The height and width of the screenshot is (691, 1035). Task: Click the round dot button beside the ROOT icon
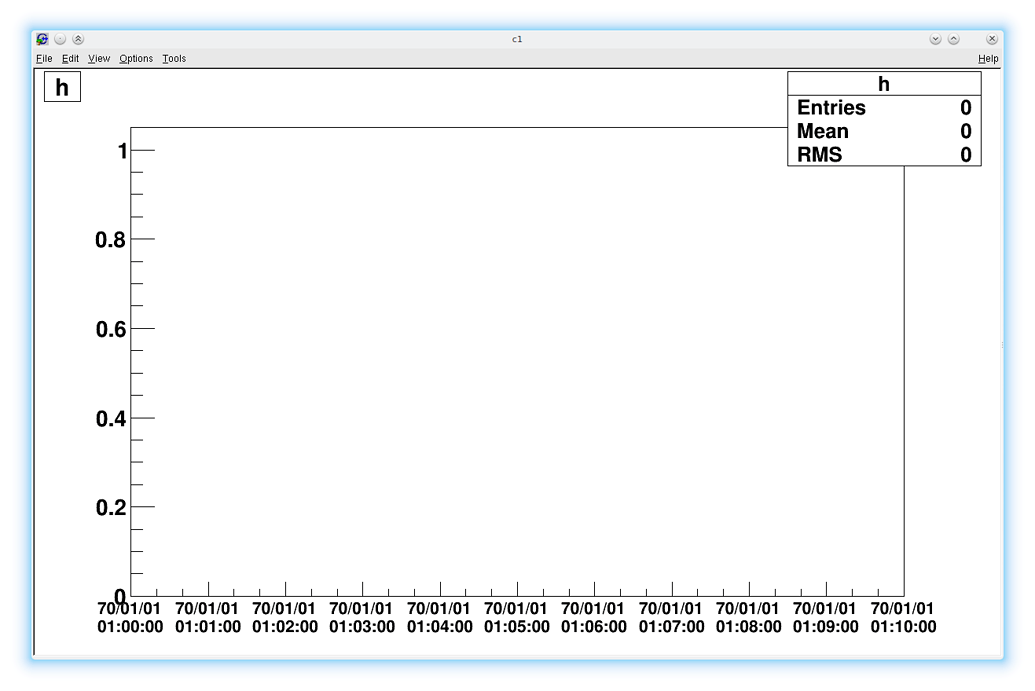[x=60, y=39]
